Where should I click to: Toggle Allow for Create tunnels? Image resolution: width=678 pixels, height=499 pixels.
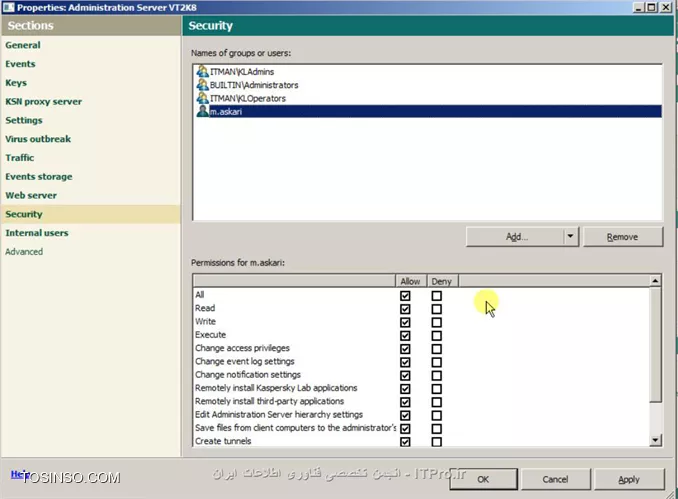[405, 442]
